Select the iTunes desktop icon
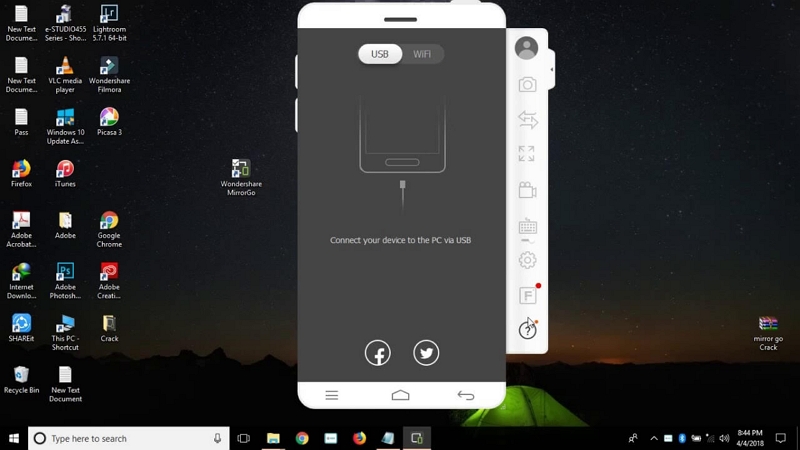This screenshot has width=800, height=450. (65, 173)
